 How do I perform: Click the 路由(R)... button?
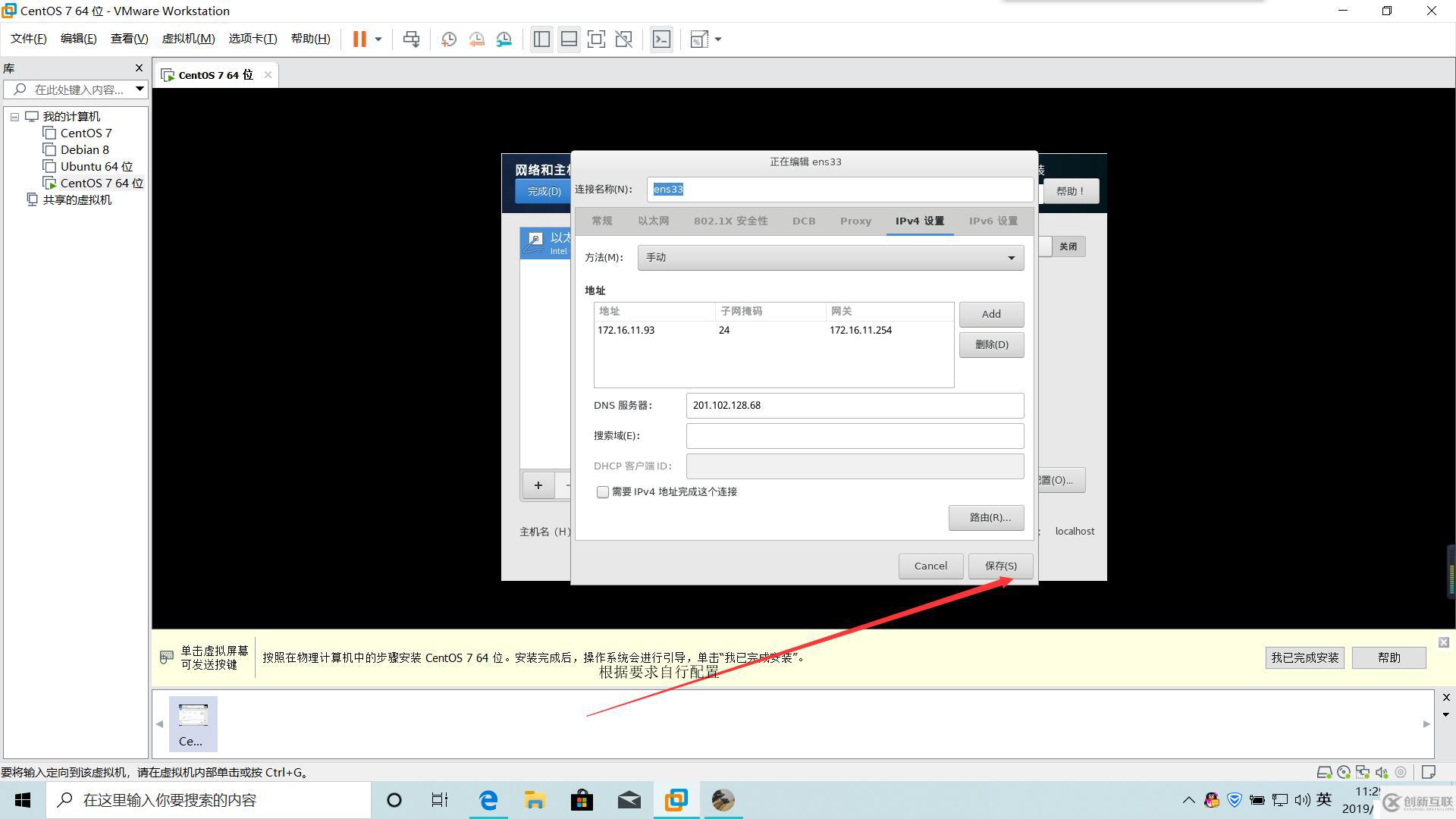click(x=986, y=517)
